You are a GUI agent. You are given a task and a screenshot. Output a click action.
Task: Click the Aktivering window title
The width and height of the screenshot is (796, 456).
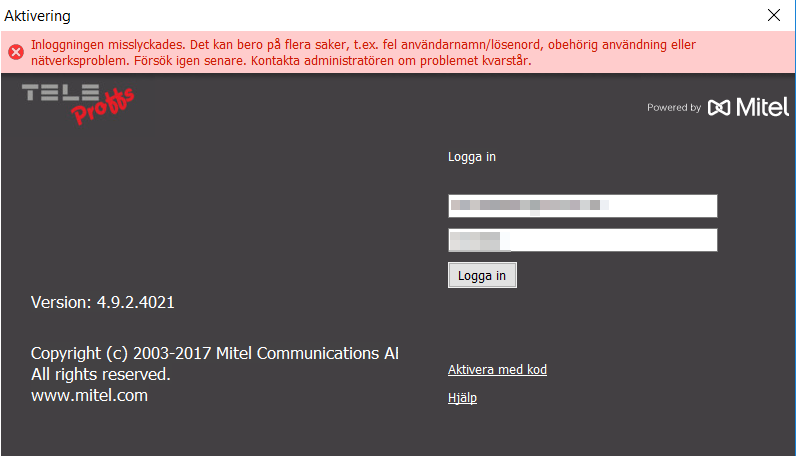[x=38, y=16]
